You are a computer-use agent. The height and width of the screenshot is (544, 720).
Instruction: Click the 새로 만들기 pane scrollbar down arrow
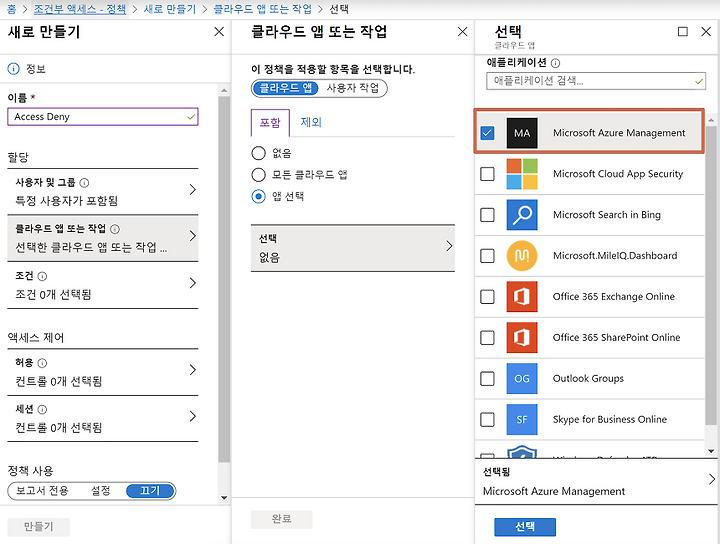pos(224,498)
